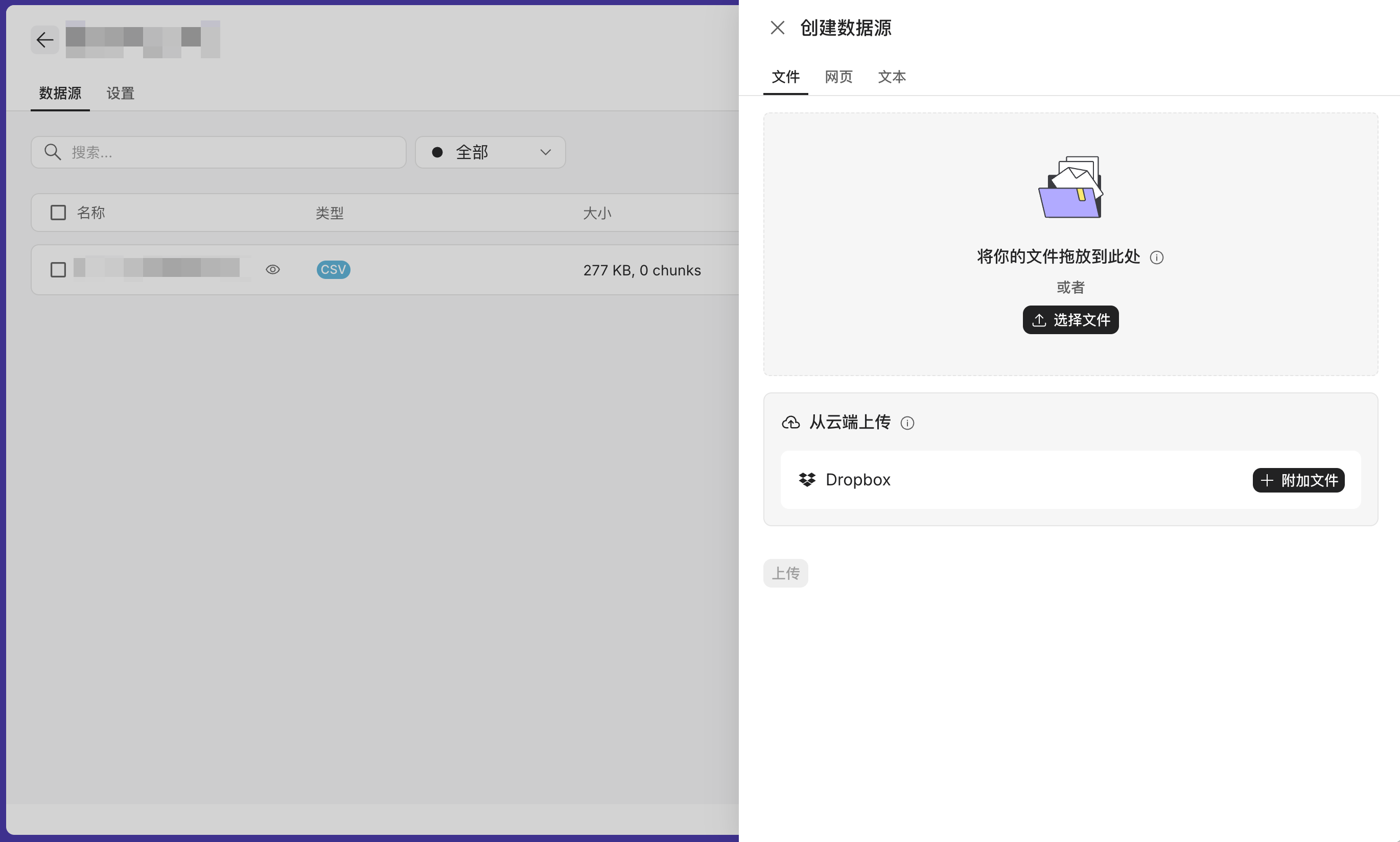1400x842 pixels.
Task: Click the back arrow icon
Action: click(45, 40)
